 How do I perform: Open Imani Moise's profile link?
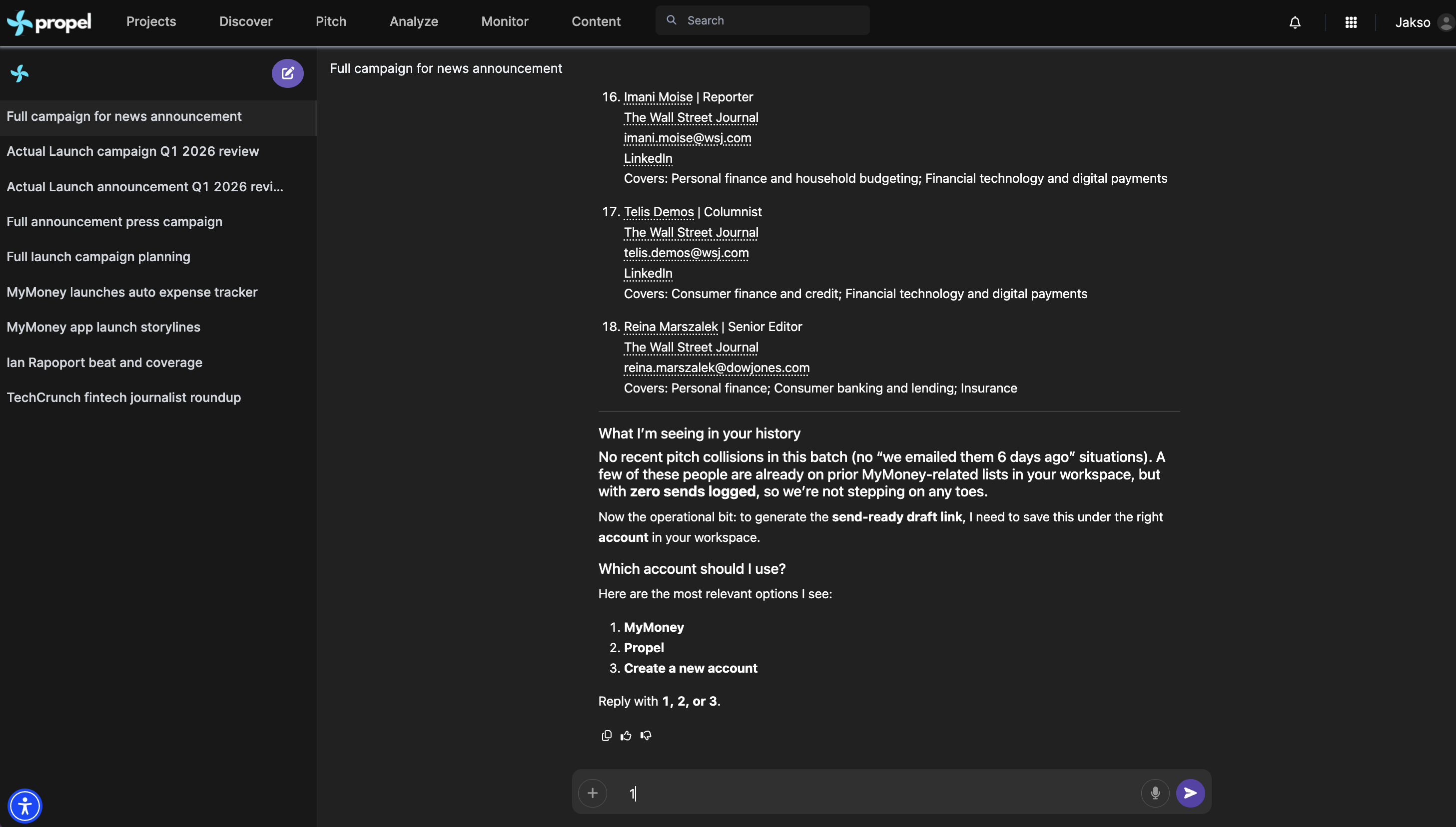coord(658,97)
